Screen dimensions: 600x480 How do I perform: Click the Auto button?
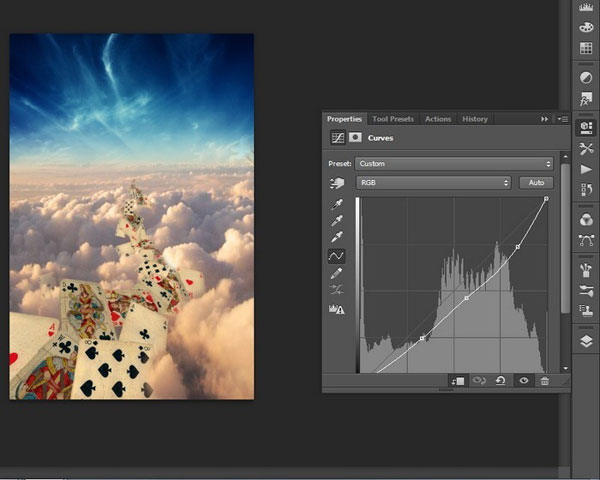click(x=536, y=183)
